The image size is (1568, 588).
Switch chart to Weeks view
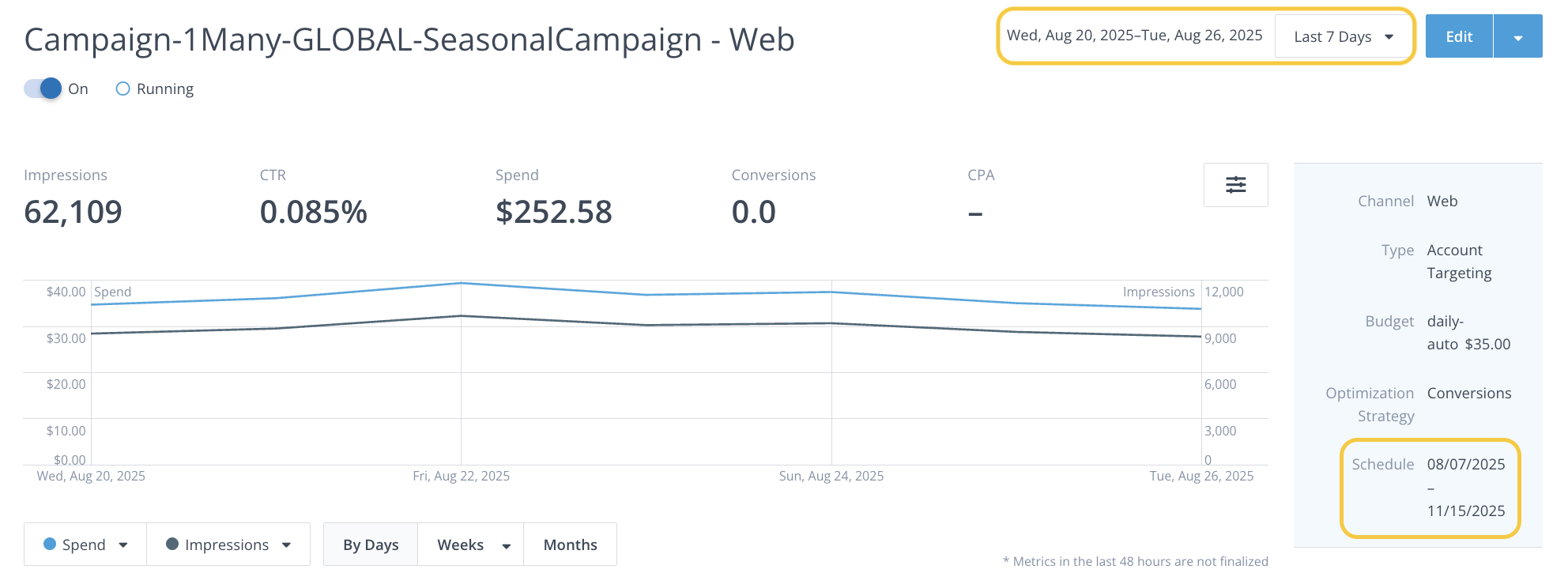(460, 545)
